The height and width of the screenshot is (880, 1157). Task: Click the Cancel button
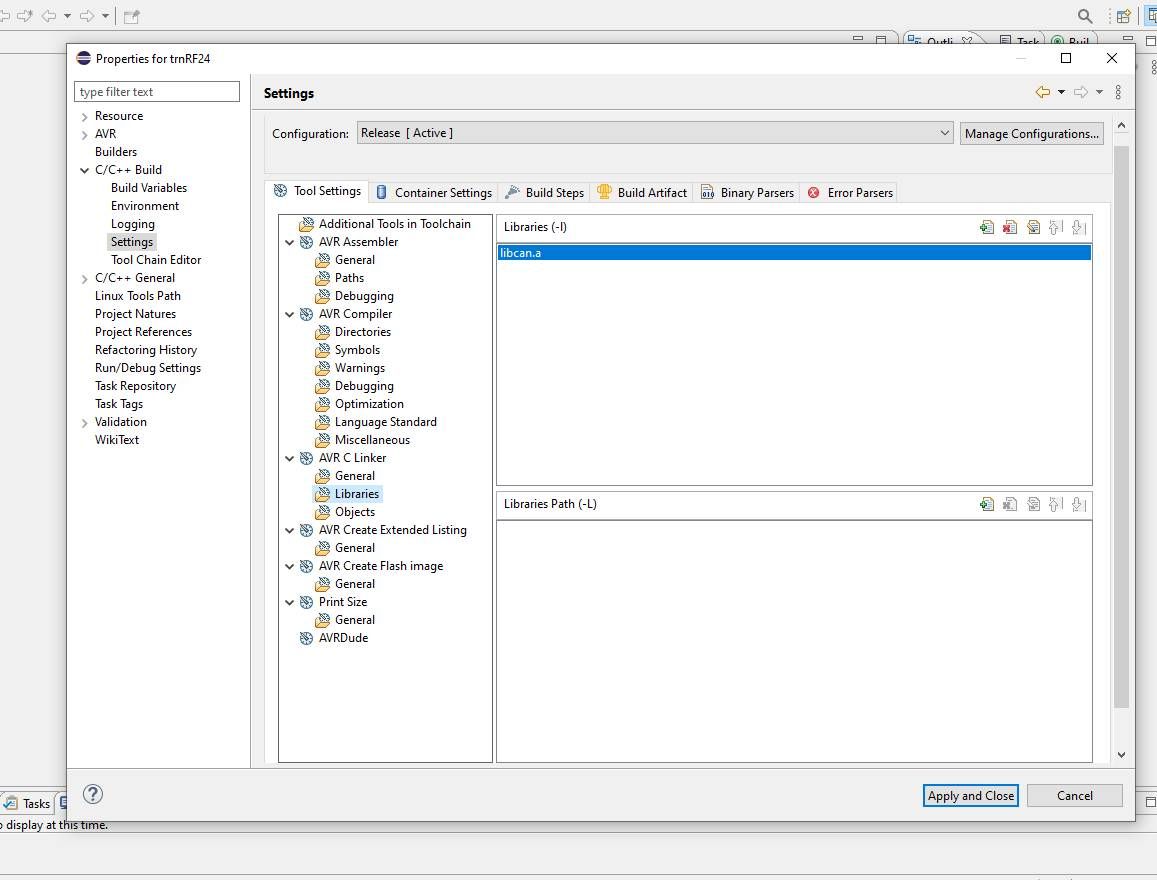click(1074, 795)
